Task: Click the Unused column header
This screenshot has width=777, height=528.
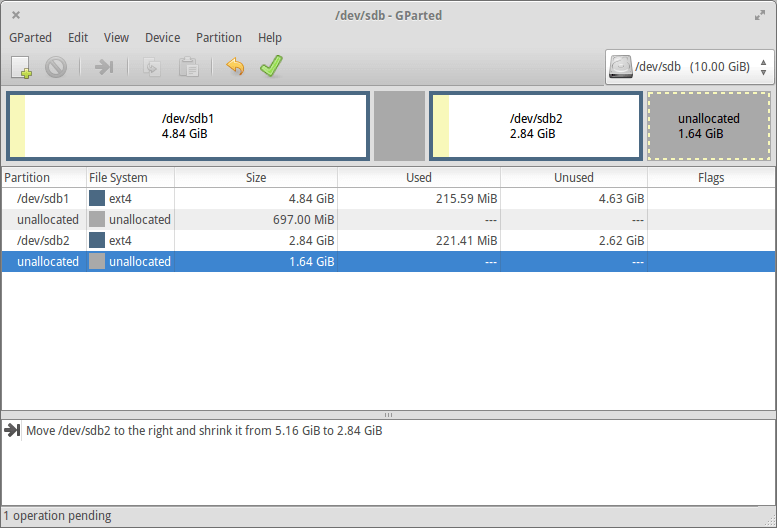Action: click(x=573, y=177)
